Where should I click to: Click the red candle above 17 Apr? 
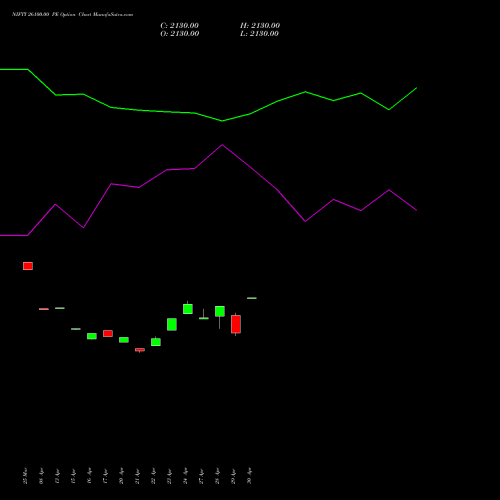tap(108, 333)
